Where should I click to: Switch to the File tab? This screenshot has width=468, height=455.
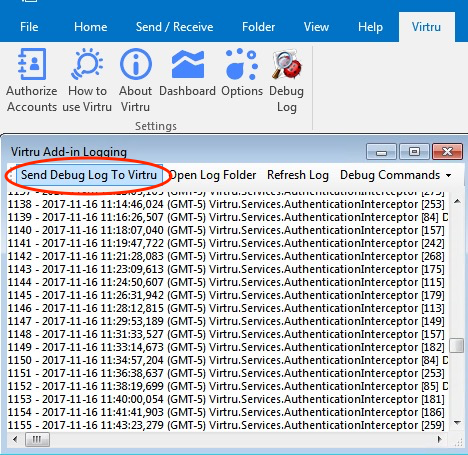click(x=29, y=27)
